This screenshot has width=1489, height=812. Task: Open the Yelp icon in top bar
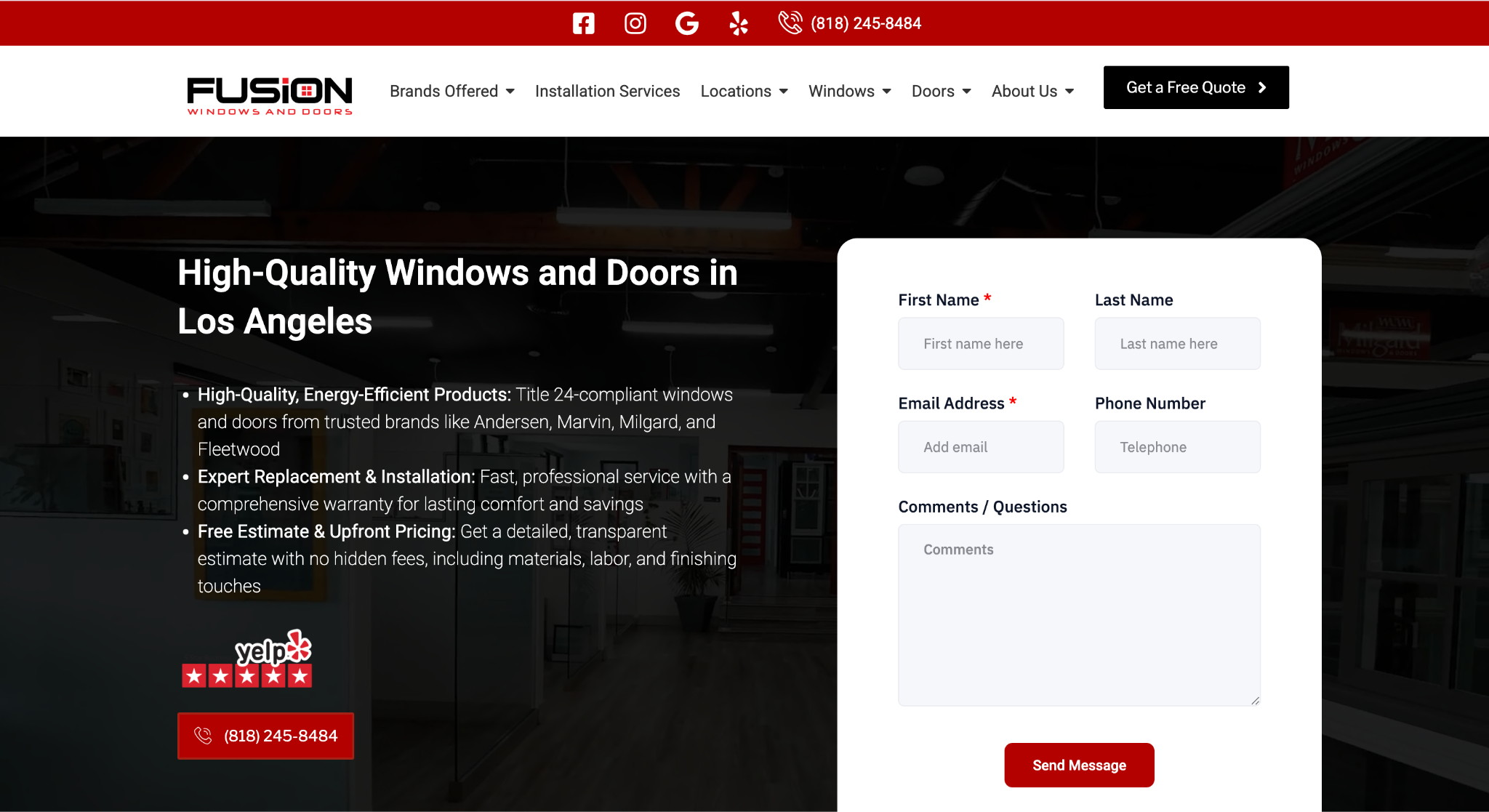(739, 23)
